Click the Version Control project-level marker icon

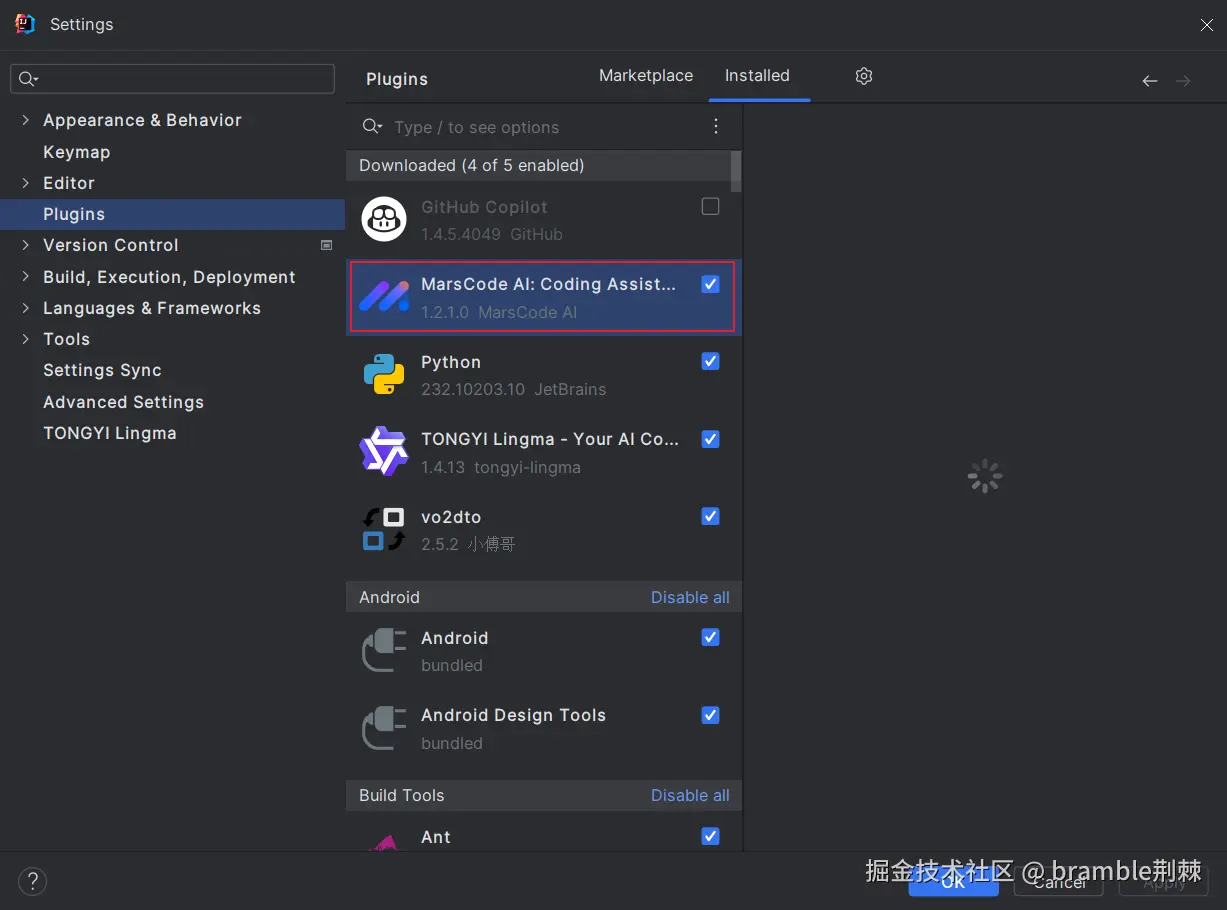coord(326,245)
